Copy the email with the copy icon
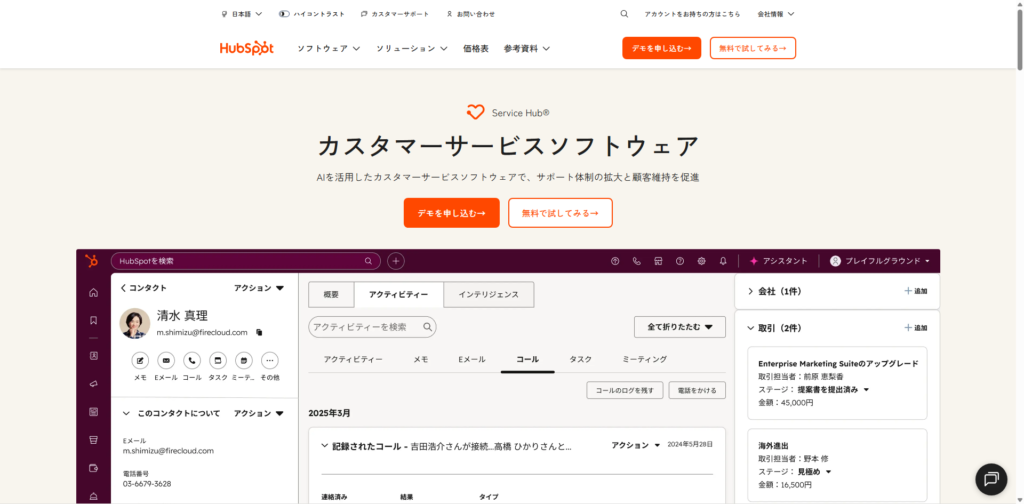1024x504 pixels. 259,332
